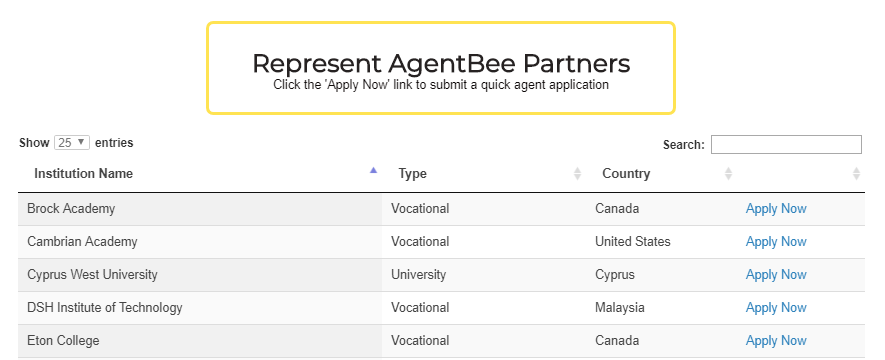
Task: Apply Now for Cyprus West University
Action: (776, 275)
